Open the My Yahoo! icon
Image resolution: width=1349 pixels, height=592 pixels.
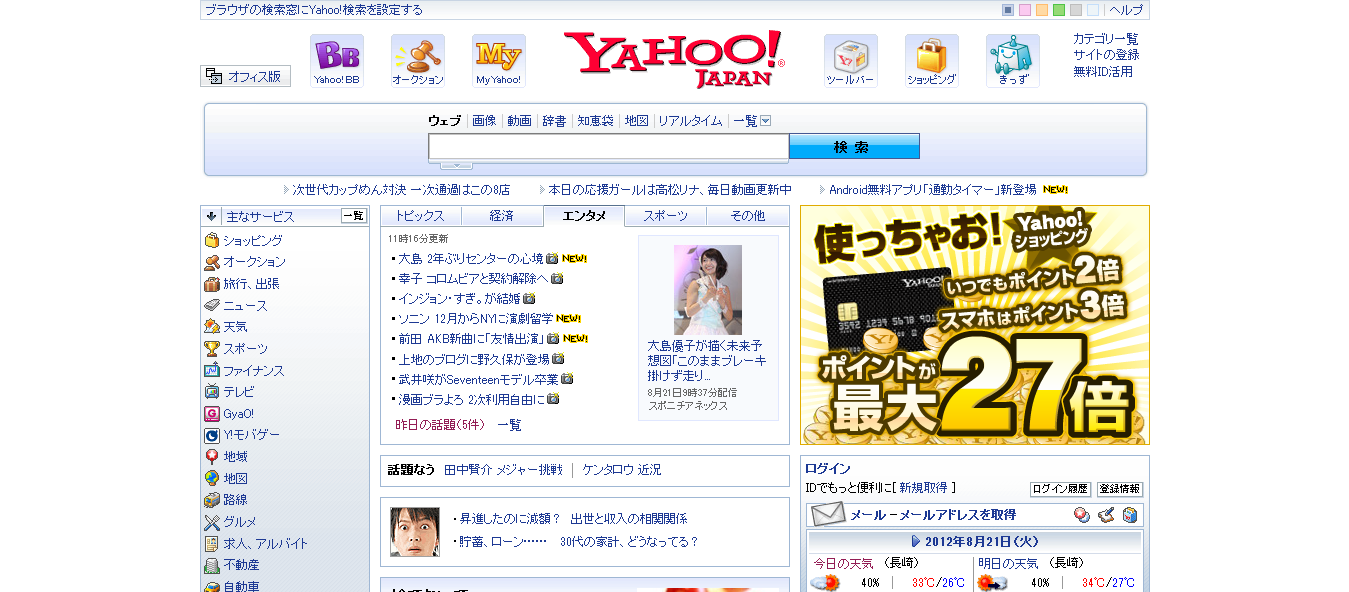click(498, 61)
